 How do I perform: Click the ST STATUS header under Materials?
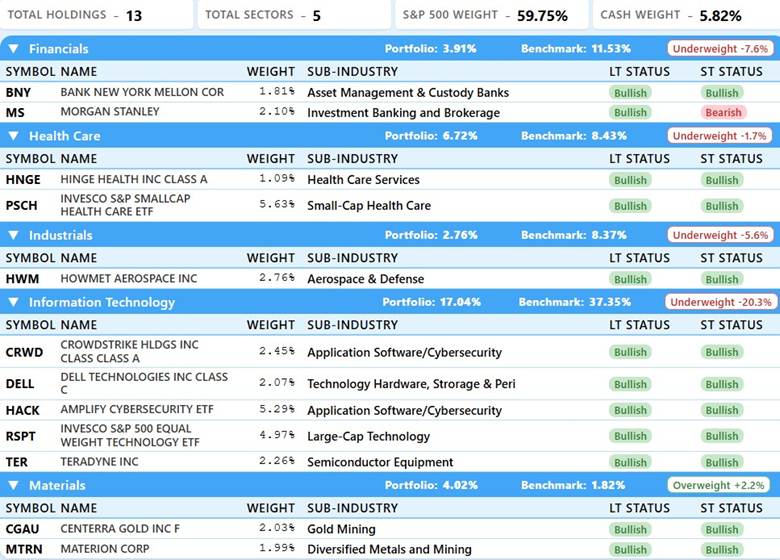[731, 508]
